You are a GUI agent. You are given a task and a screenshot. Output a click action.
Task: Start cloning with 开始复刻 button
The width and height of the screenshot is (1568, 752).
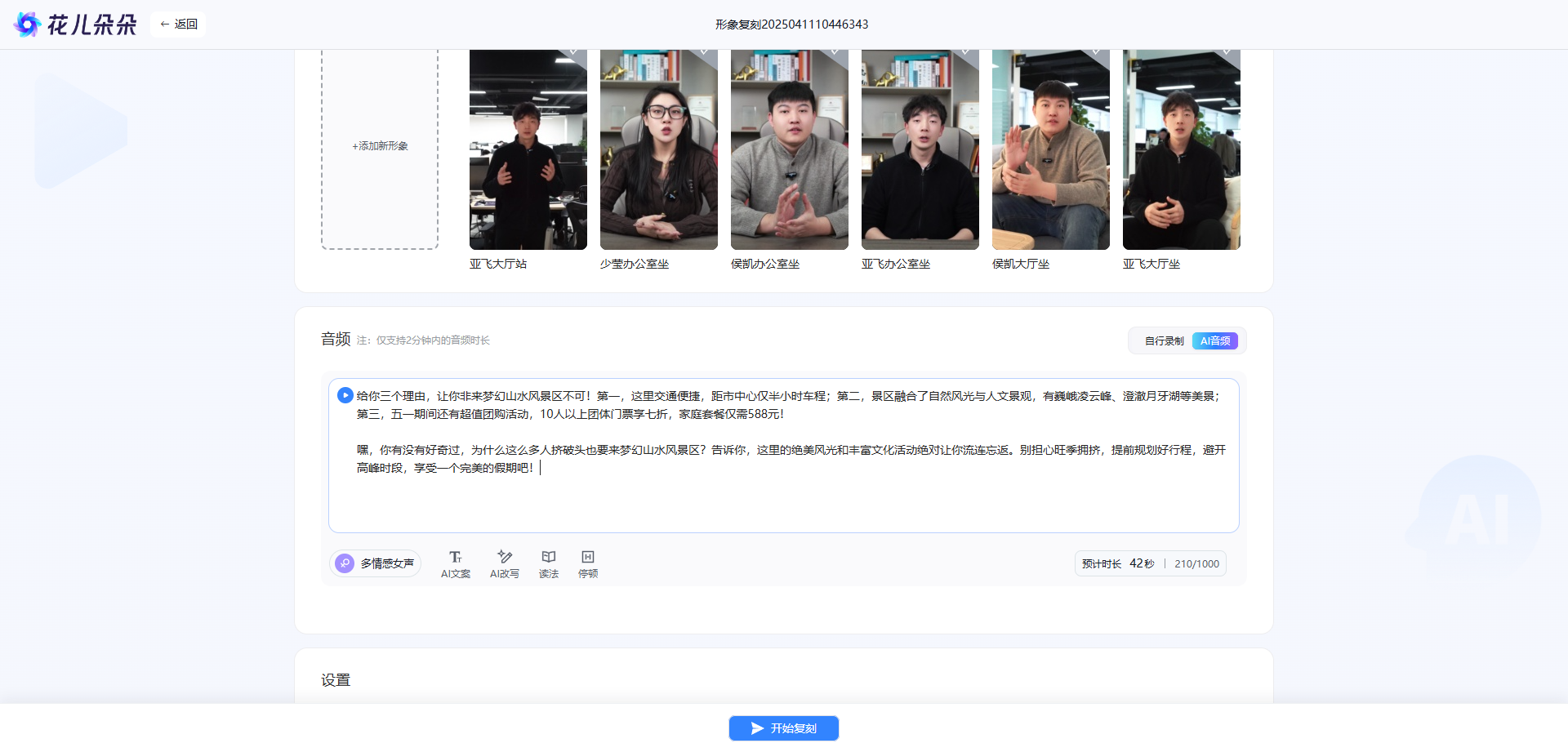(x=783, y=728)
